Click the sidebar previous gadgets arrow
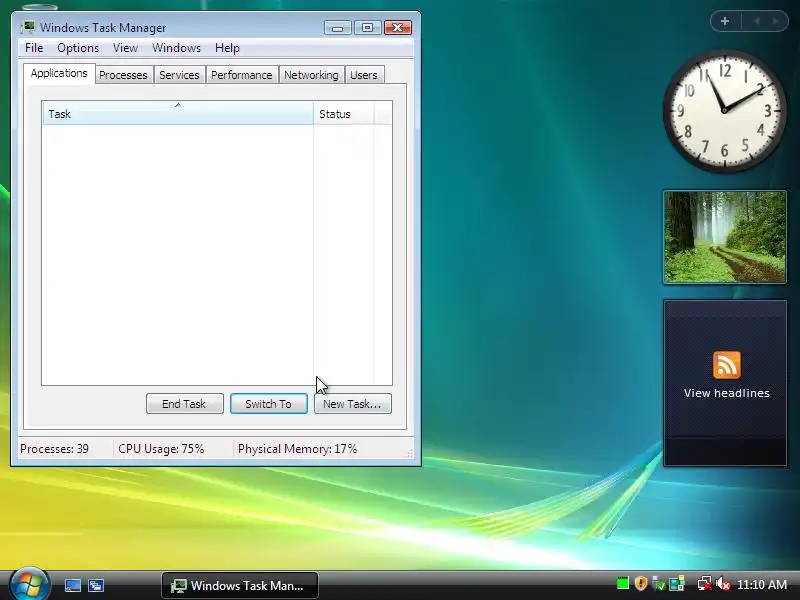This screenshot has width=800, height=600. coord(757,21)
